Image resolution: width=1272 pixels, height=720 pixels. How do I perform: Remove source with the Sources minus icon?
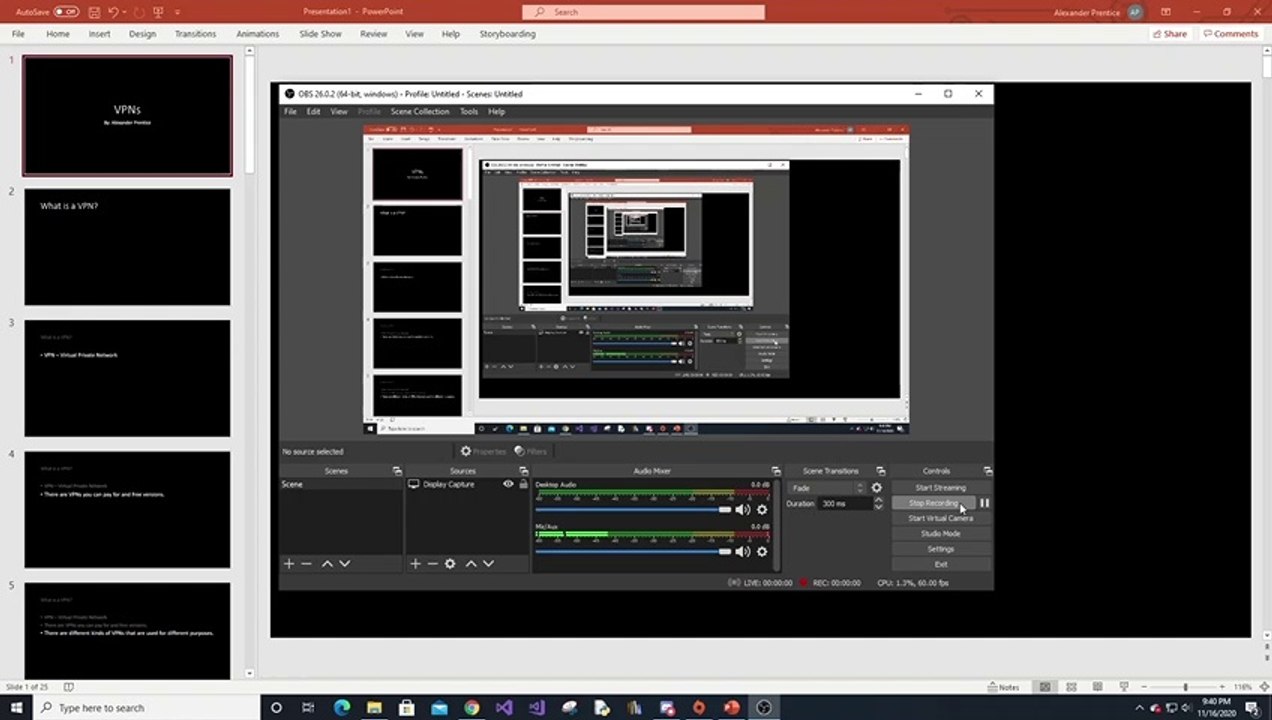(x=433, y=564)
